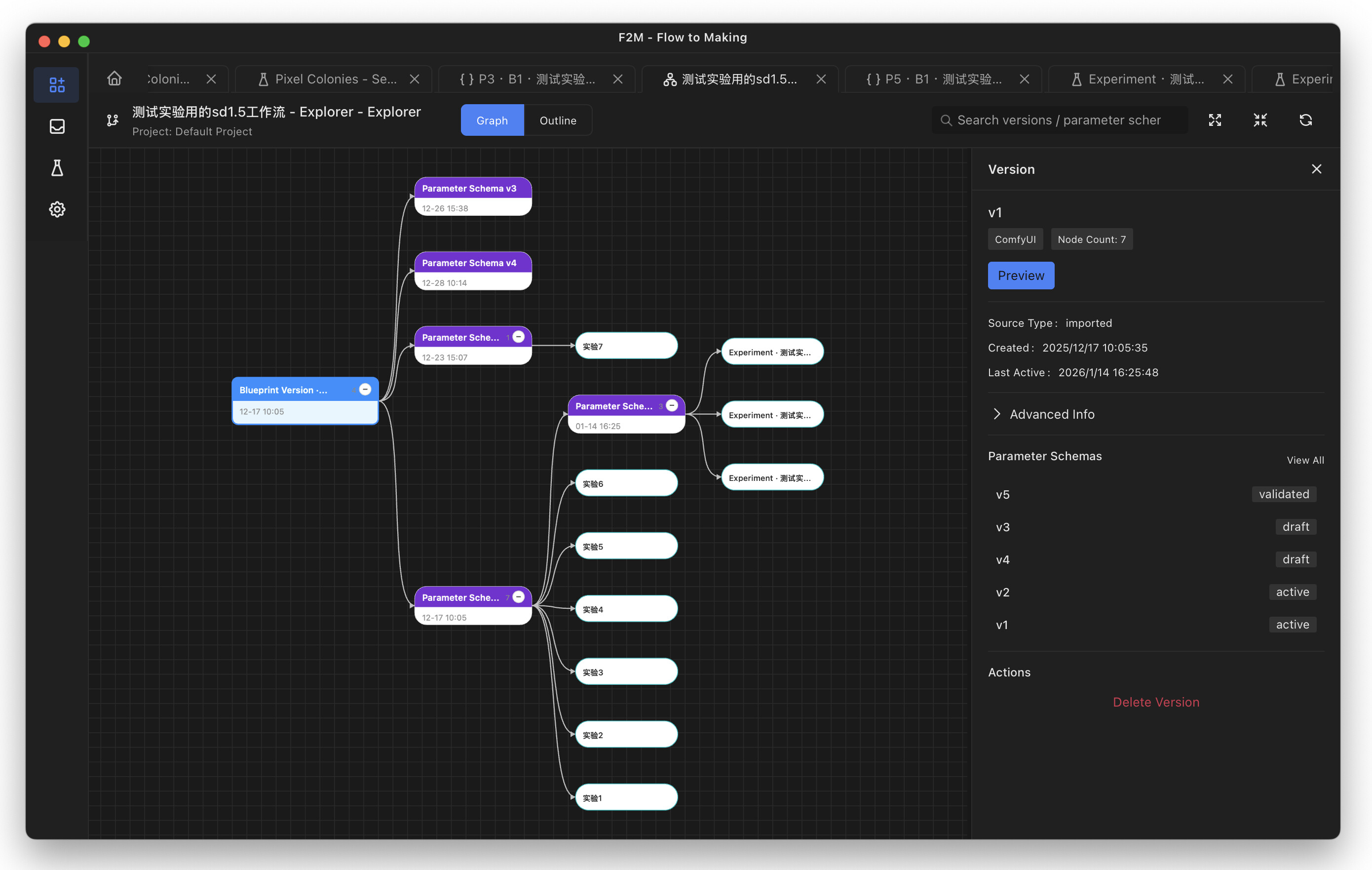Click the highlighted Blueprints icon in the sidebar
1372x870 pixels.
56,84
